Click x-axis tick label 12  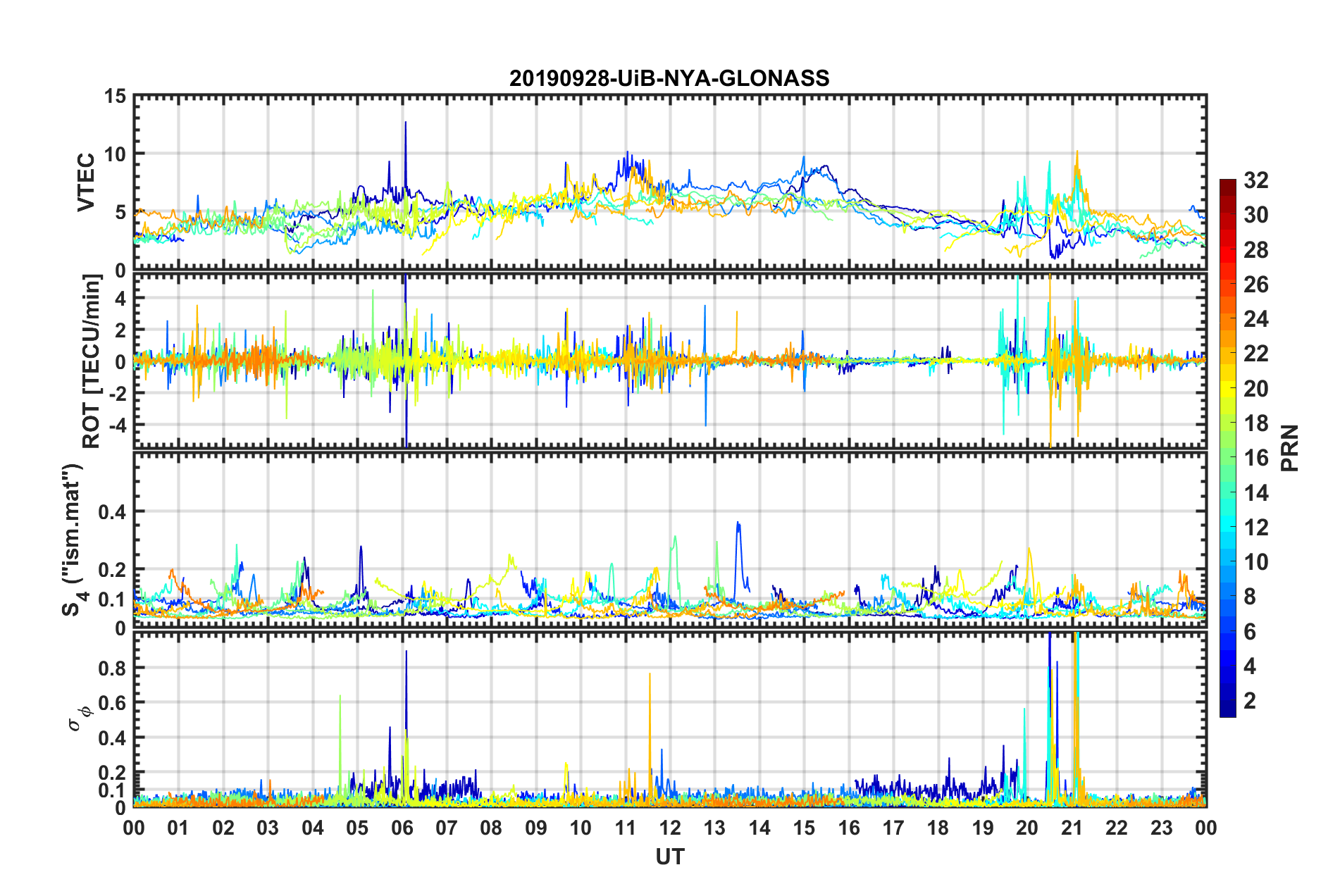click(670, 828)
